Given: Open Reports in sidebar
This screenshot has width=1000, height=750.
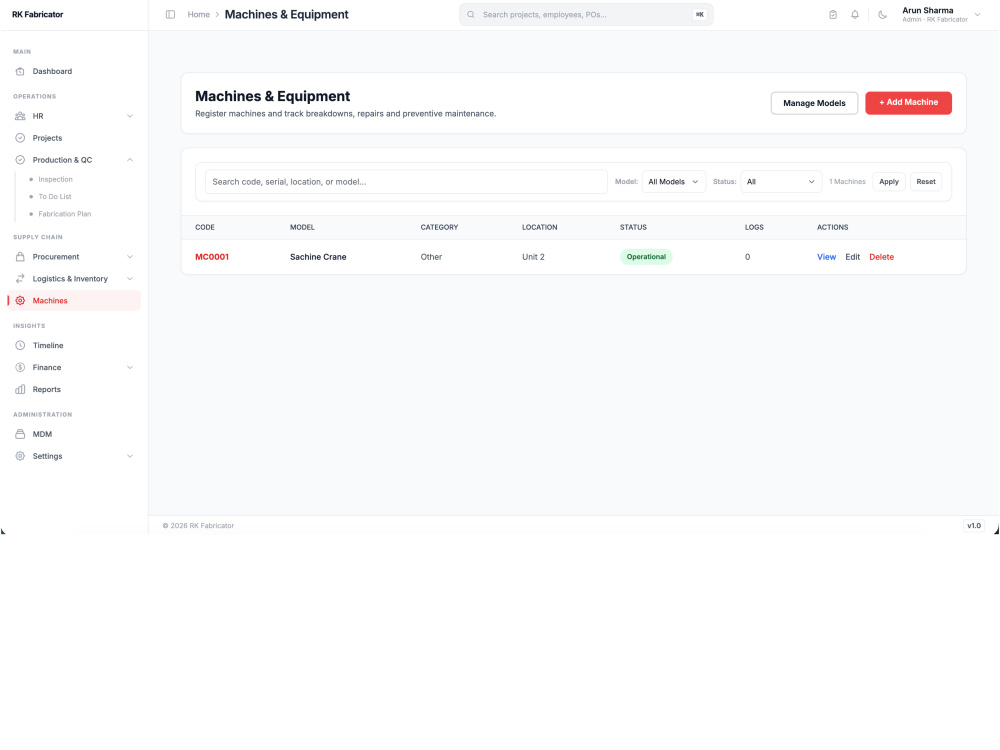Looking at the screenshot, I should pyautogui.click(x=47, y=389).
